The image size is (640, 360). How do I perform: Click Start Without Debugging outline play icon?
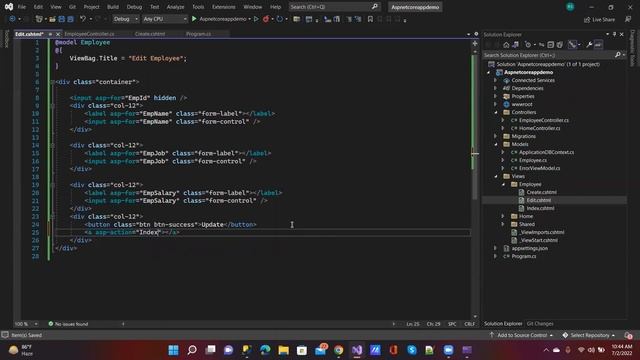click(256, 19)
